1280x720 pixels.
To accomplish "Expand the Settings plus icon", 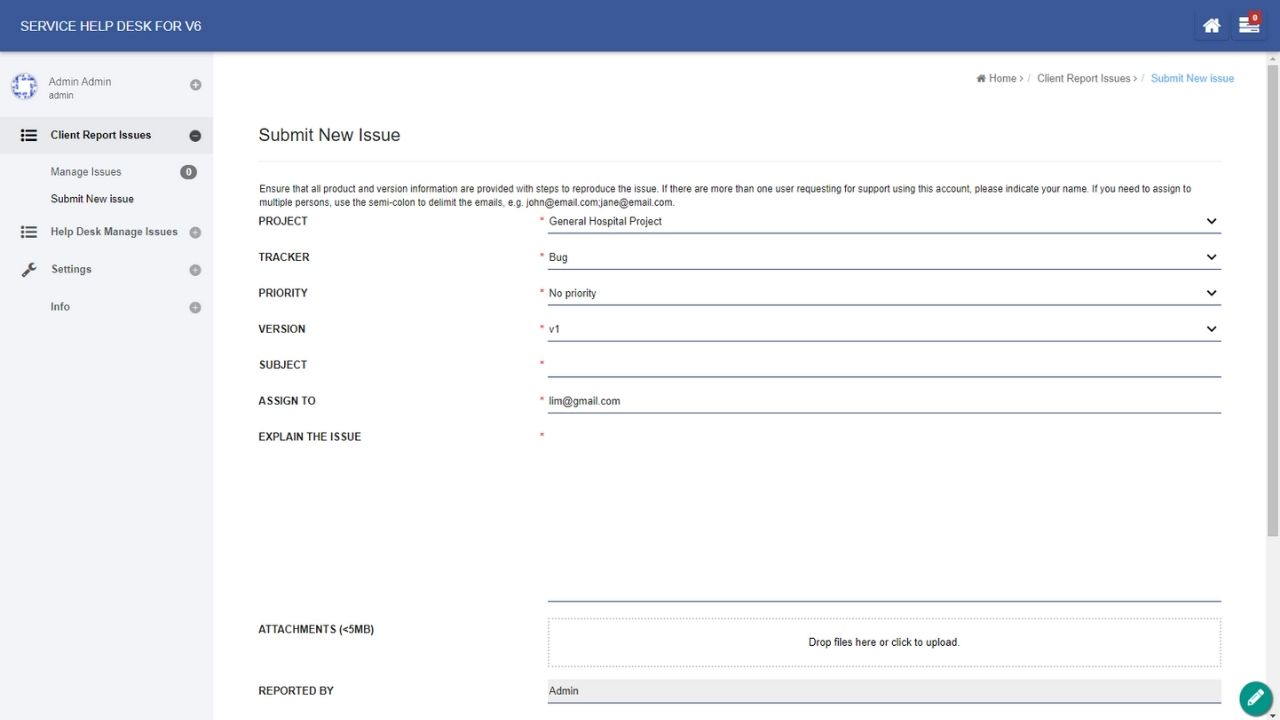I will click(195, 270).
